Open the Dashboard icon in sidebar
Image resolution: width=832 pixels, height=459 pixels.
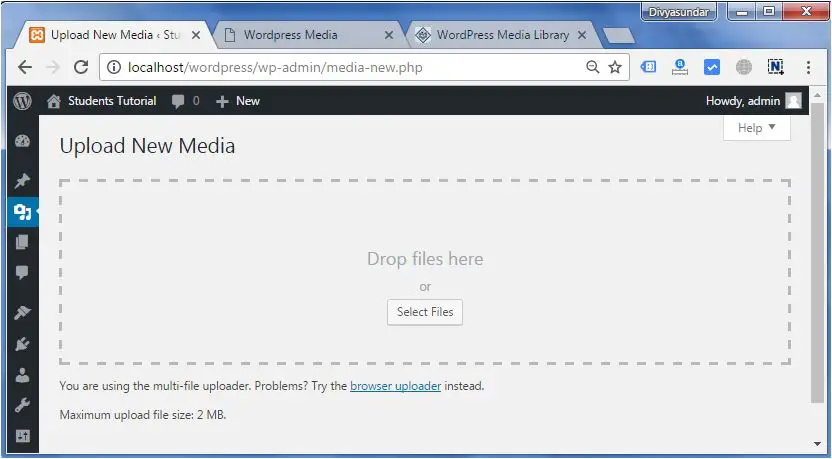pos(22,141)
